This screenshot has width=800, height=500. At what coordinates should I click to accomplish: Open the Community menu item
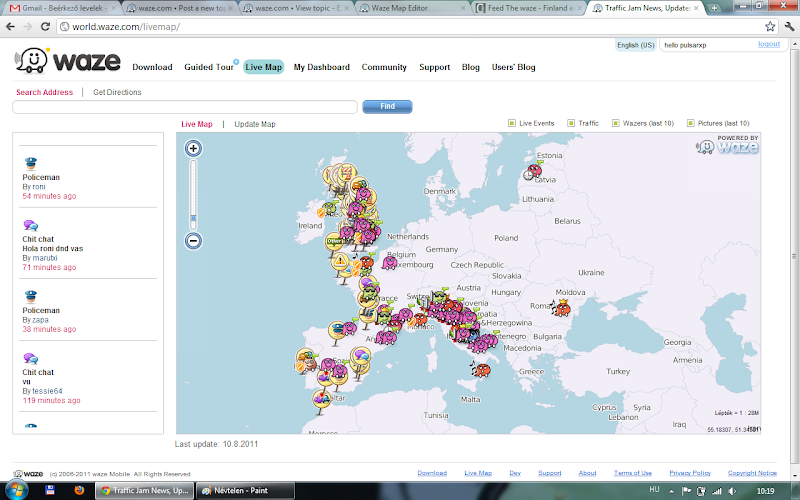[x=384, y=67]
